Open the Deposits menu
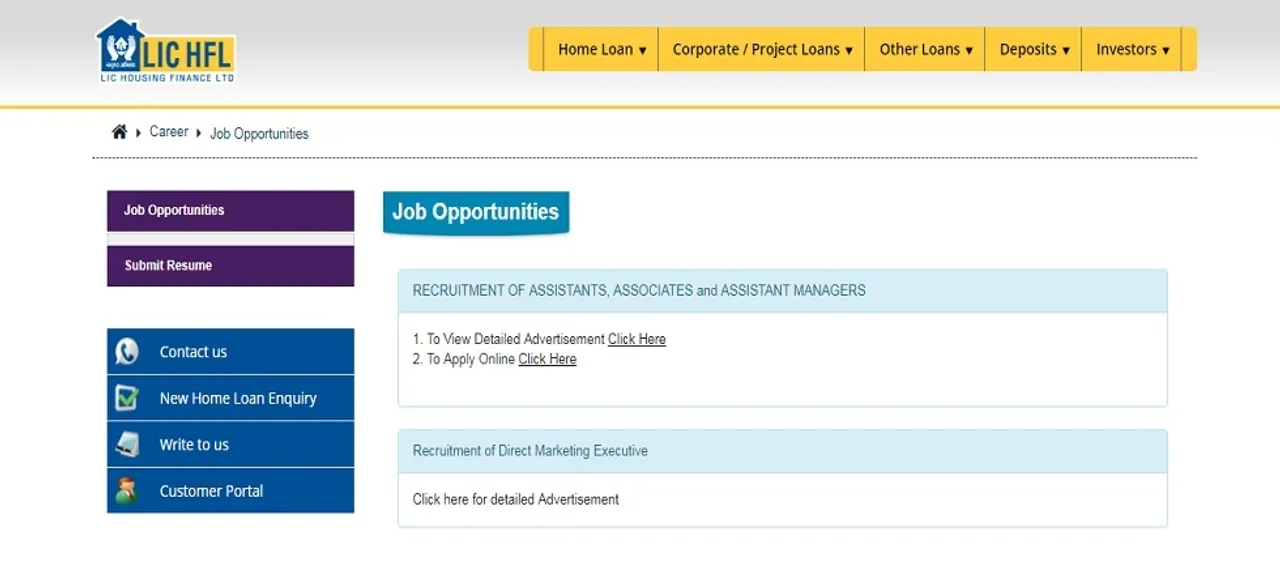Viewport: 1280px width, 588px height. [x=1034, y=49]
